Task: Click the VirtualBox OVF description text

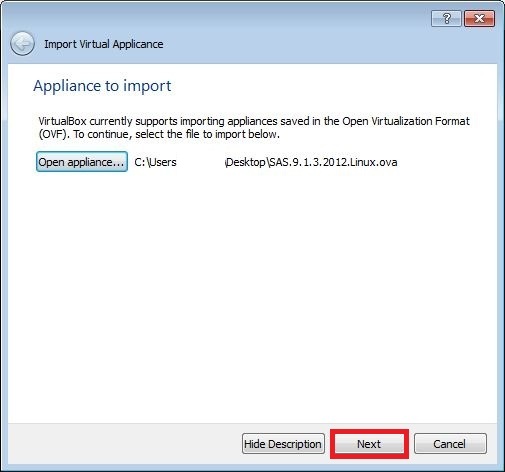Action: [254, 127]
